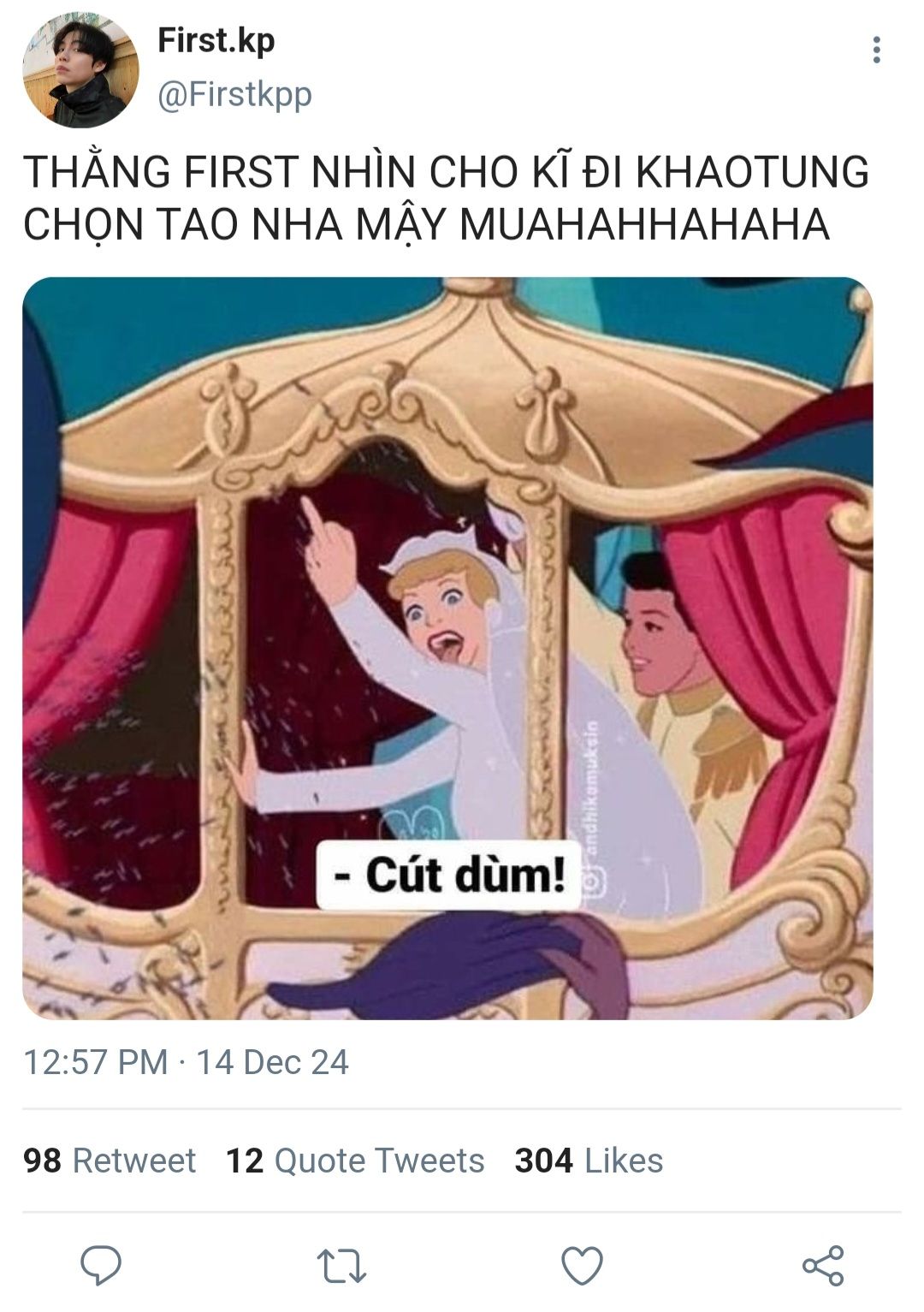The height and width of the screenshot is (1312, 924).
Task: Click the display name First.kp
Action: click(x=216, y=40)
